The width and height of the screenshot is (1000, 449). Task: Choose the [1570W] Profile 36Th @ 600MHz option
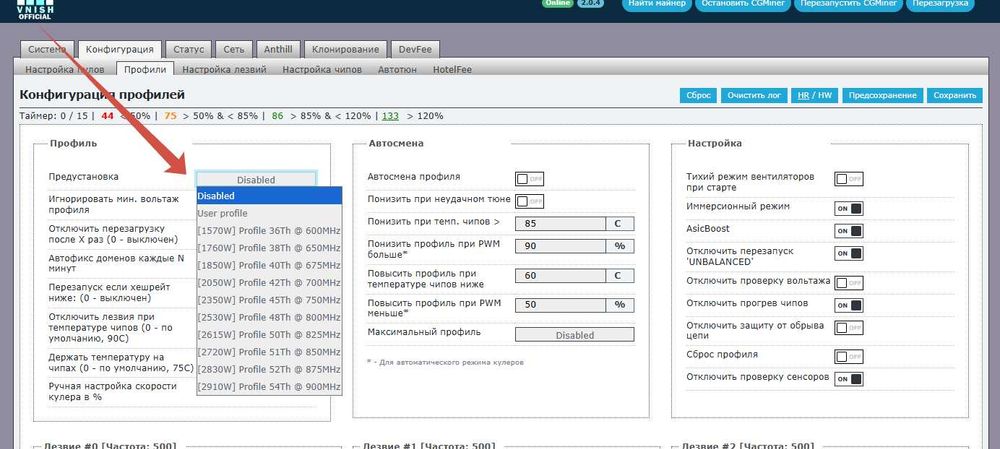tap(269, 230)
